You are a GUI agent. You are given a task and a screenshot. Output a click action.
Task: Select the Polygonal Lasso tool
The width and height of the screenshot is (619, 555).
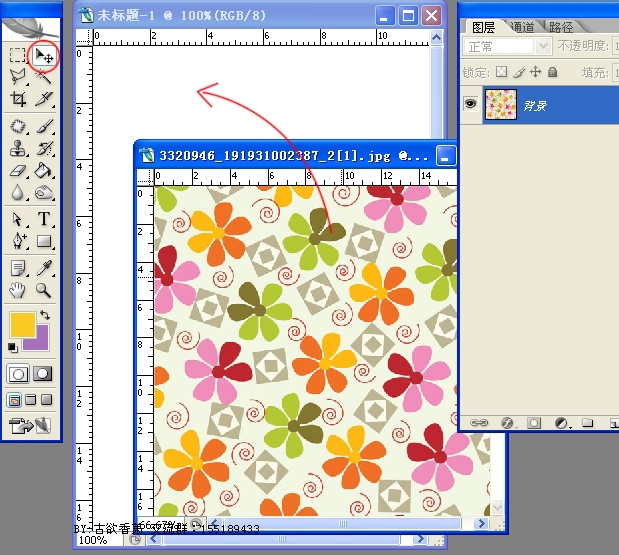18,77
